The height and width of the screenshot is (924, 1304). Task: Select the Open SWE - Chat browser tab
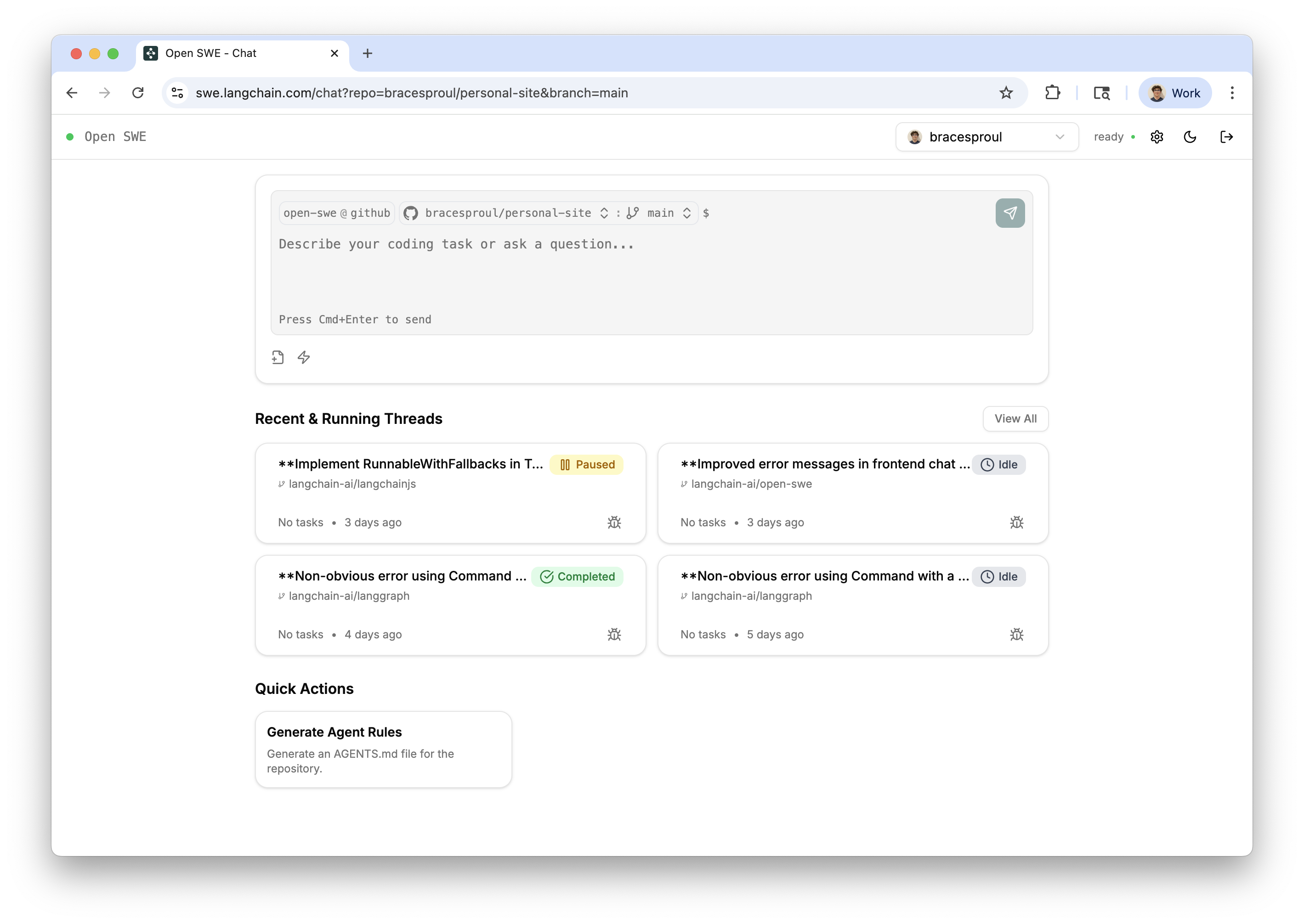[x=242, y=53]
